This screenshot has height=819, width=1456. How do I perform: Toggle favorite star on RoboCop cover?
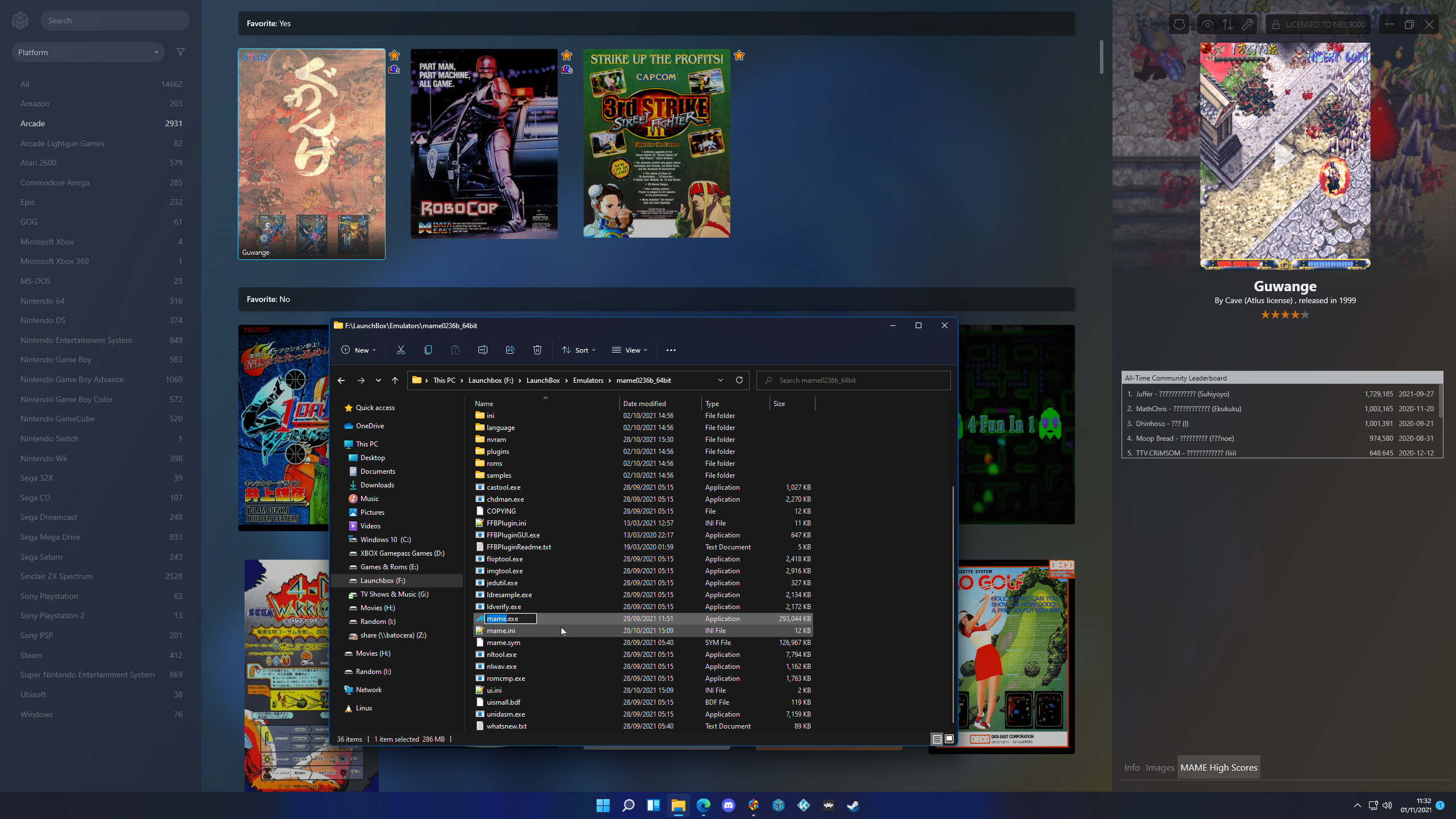(566, 55)
